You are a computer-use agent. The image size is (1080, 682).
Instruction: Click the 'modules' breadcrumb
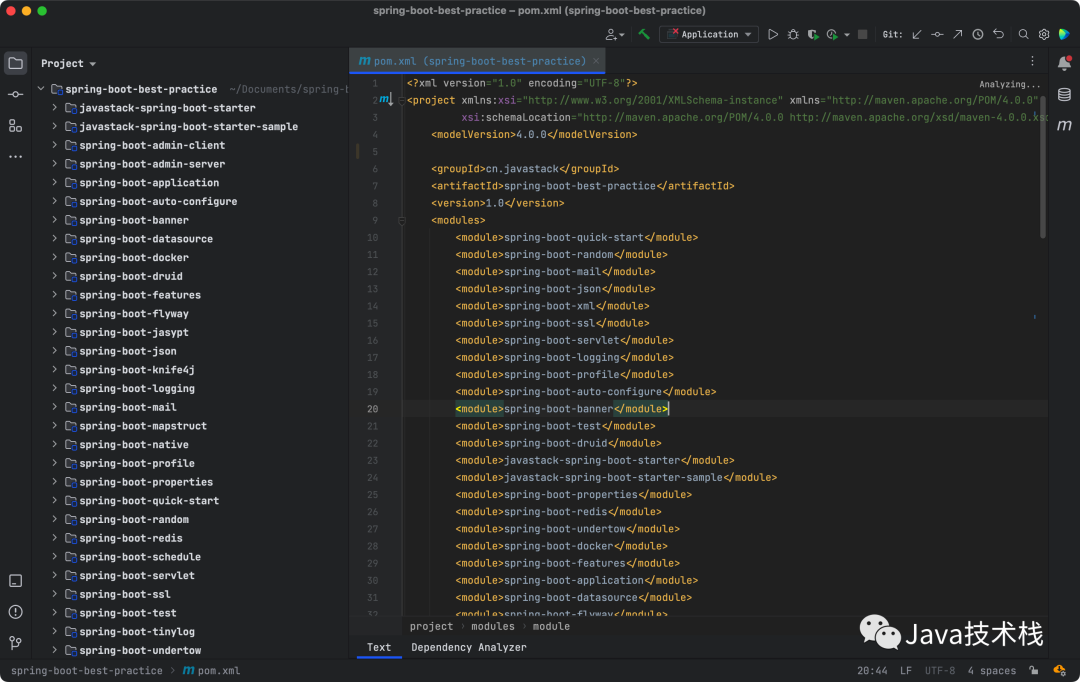tap(492, 626)
